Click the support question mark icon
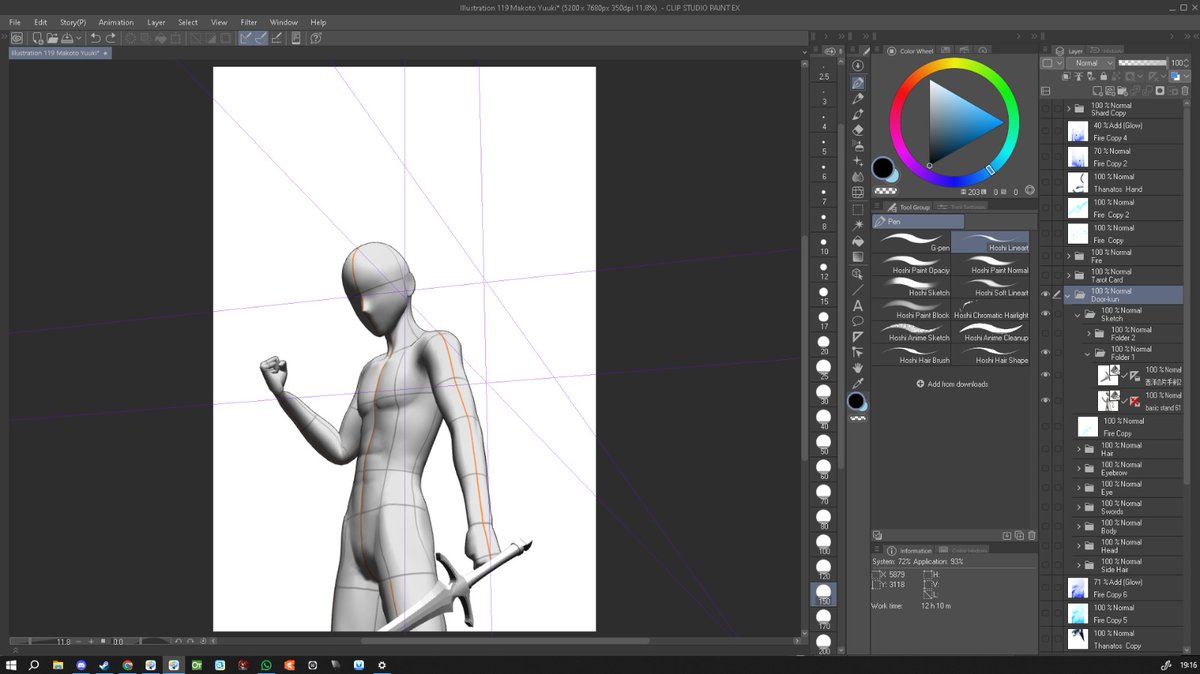 pos(316,38)
